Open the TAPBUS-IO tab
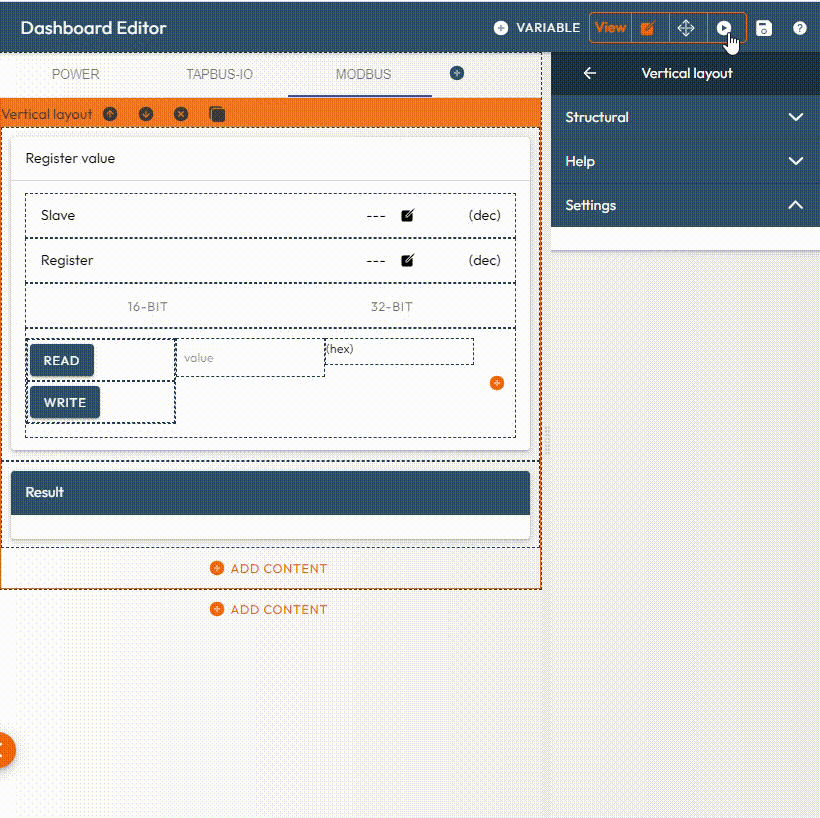Screen dimensions: 820x818 219,74
